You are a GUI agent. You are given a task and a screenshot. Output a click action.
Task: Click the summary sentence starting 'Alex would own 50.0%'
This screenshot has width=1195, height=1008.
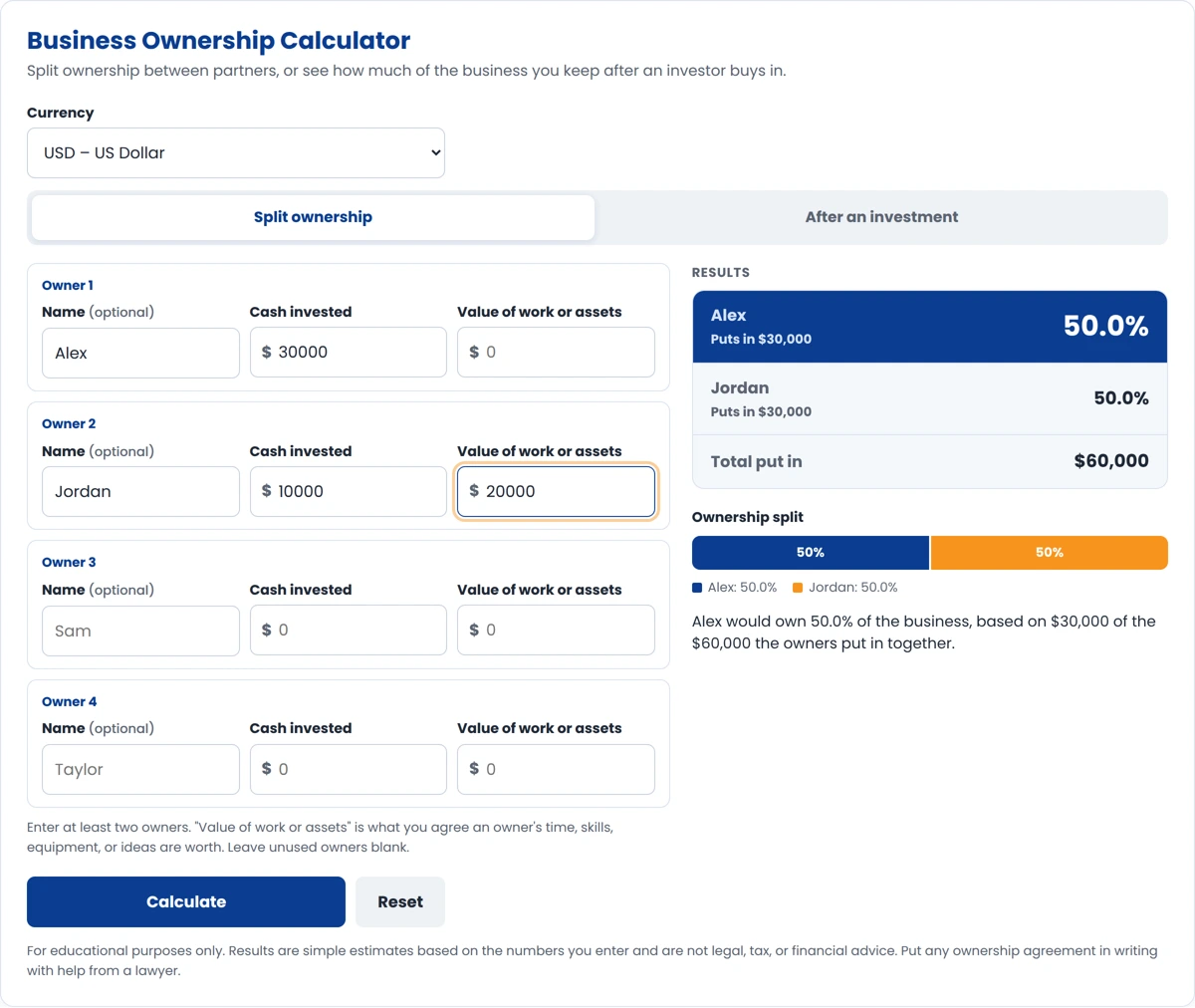click(924, 632)
